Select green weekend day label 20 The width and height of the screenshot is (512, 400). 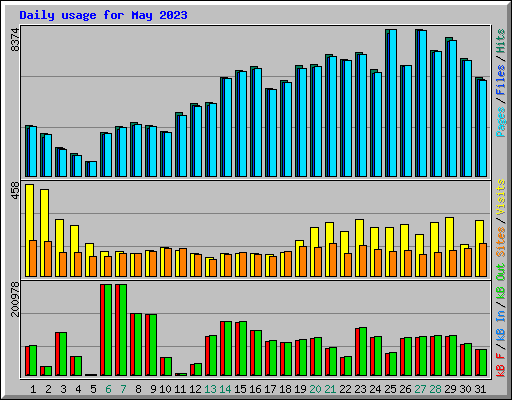[x=315, y=389]
